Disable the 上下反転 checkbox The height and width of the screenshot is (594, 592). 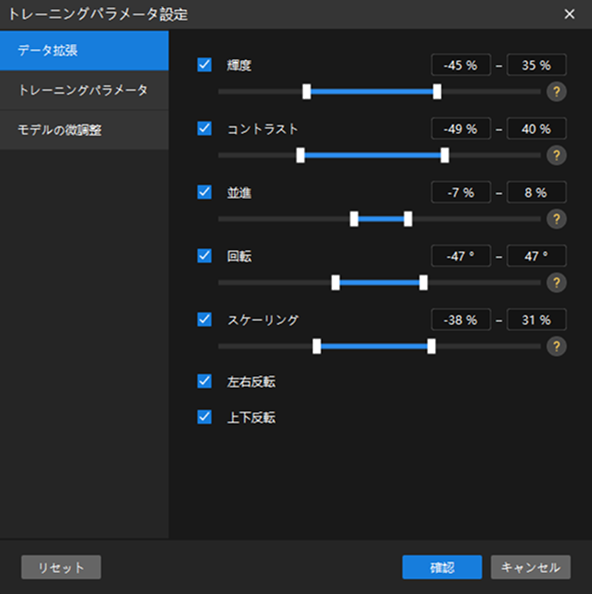(x=205, y=417)
